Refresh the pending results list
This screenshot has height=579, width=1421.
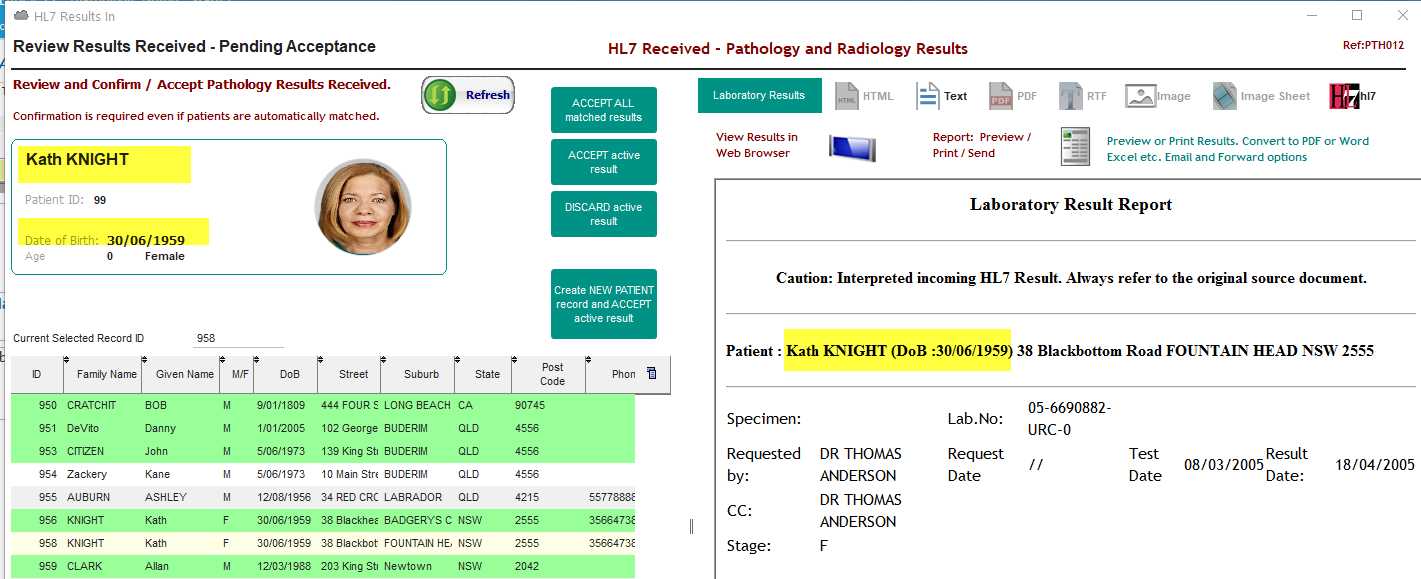click(x=468, y=95)
